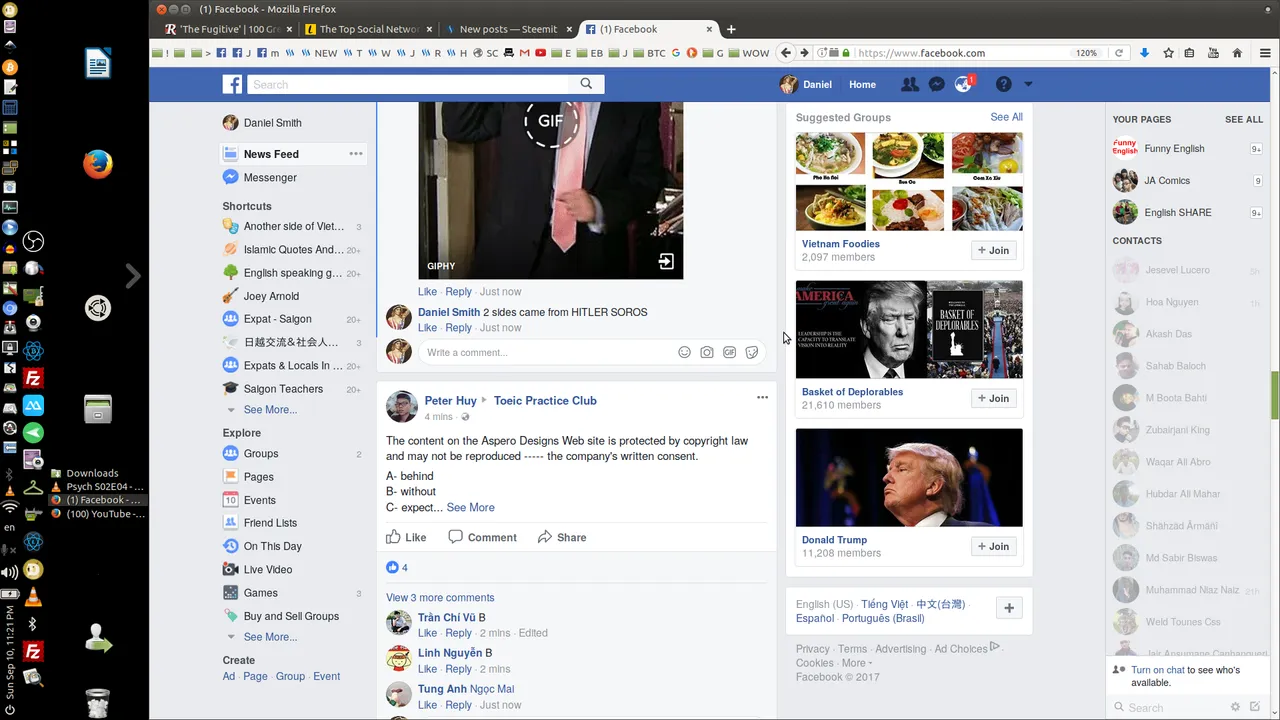Open News Feed options ellipsis

point(356,154)
